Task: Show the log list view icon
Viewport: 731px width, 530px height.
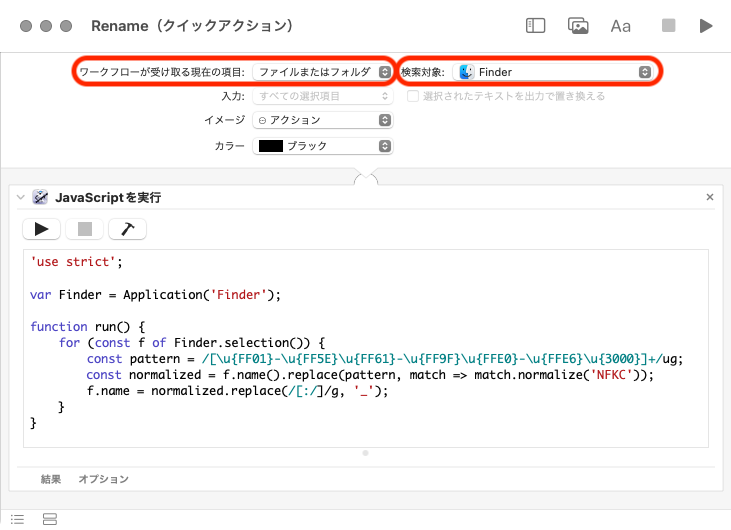Action: [17, 519]
